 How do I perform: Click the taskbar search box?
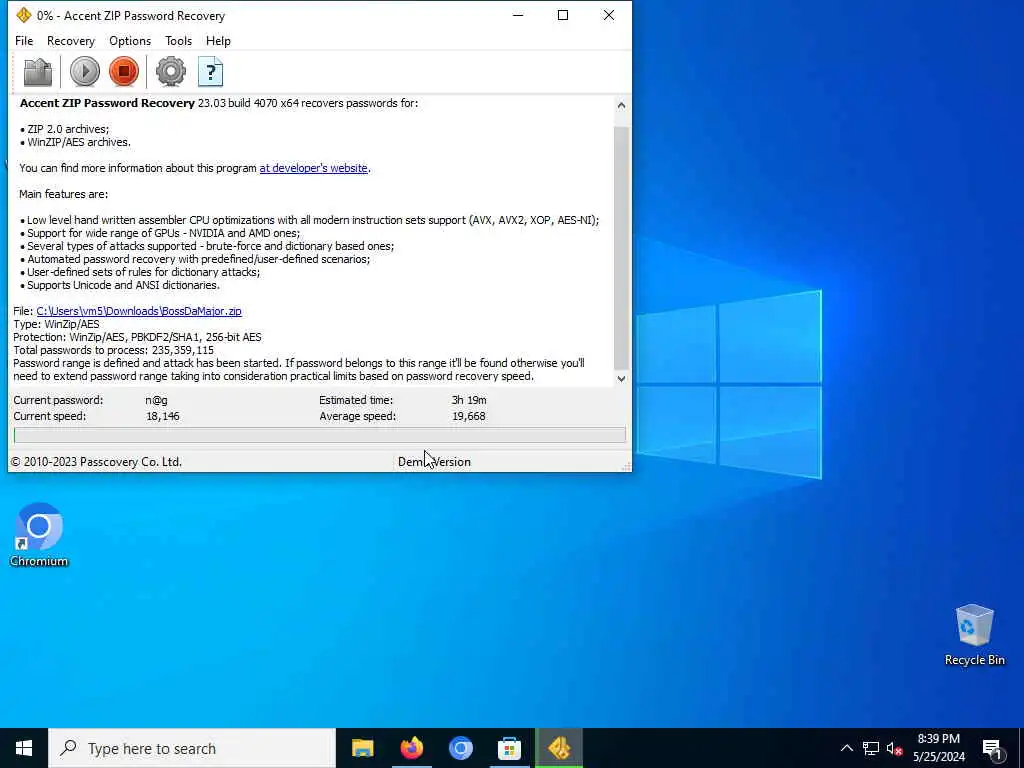[192, 748]
